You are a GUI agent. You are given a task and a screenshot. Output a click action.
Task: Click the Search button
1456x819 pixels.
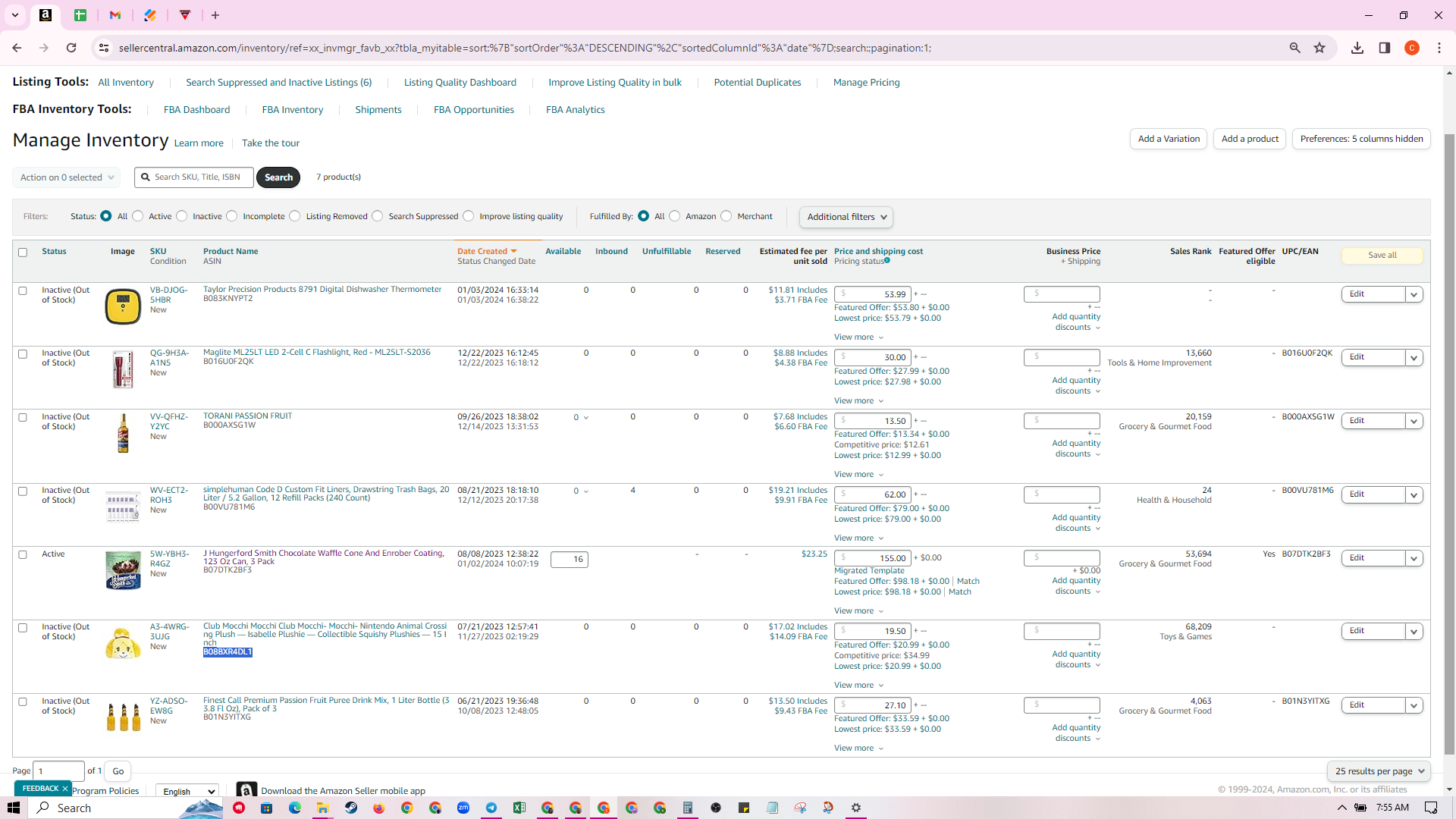point(278,177)
